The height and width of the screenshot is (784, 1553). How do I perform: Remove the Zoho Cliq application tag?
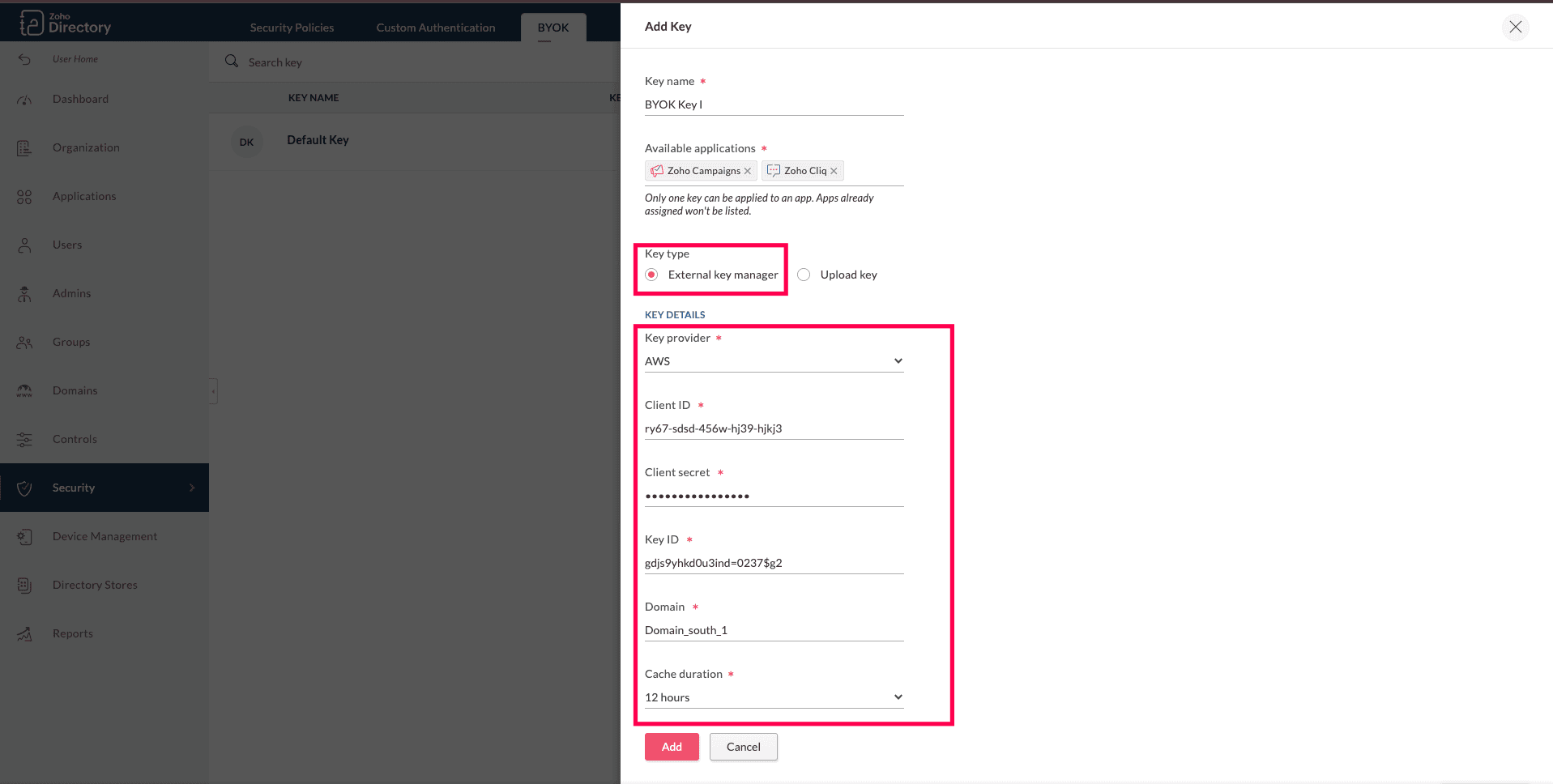tap(834, 171)
